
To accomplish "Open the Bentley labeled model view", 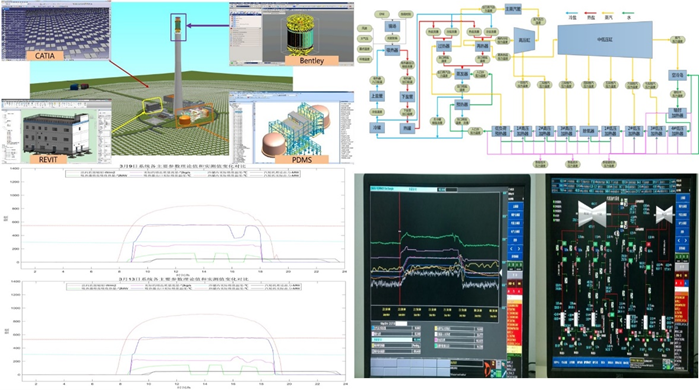I will pyautogui.click(x=292, y=34).
